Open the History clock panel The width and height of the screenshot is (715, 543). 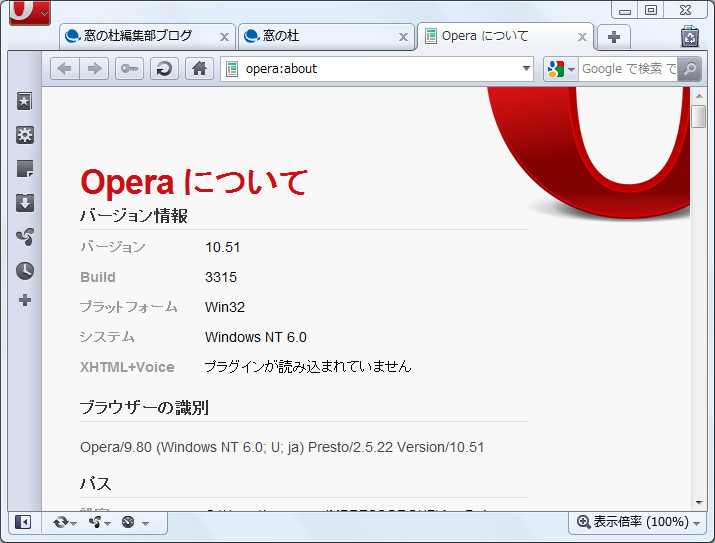(x=25, y=270)
